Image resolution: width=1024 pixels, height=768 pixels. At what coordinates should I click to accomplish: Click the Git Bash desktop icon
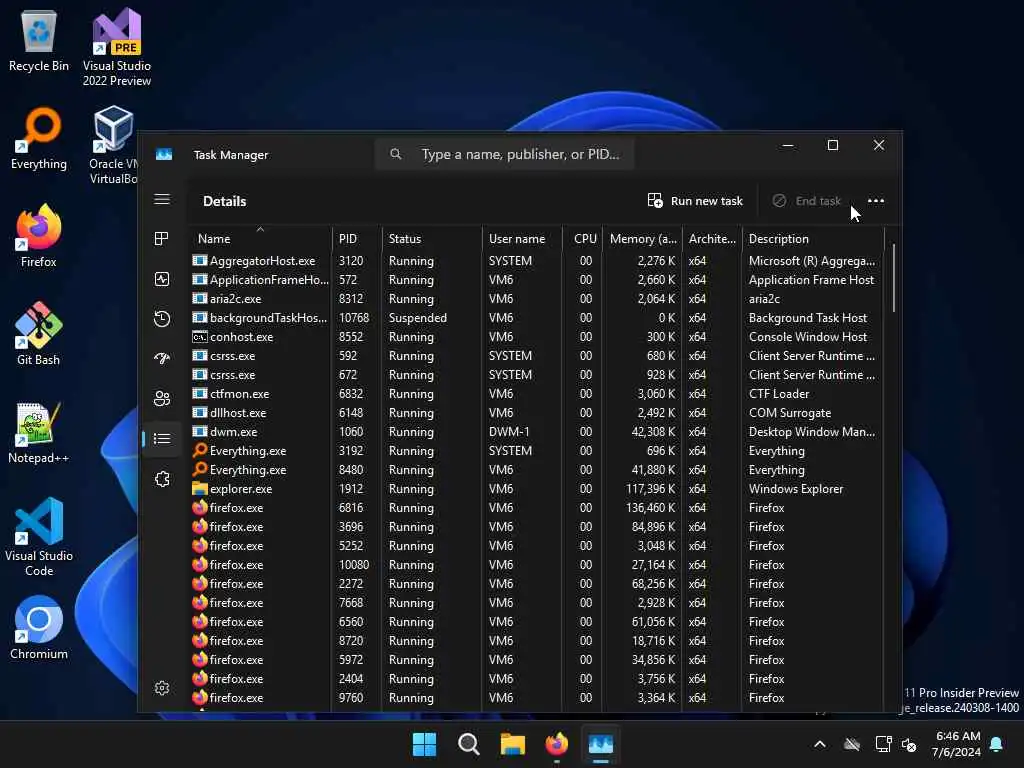click(x=39, y=334)
